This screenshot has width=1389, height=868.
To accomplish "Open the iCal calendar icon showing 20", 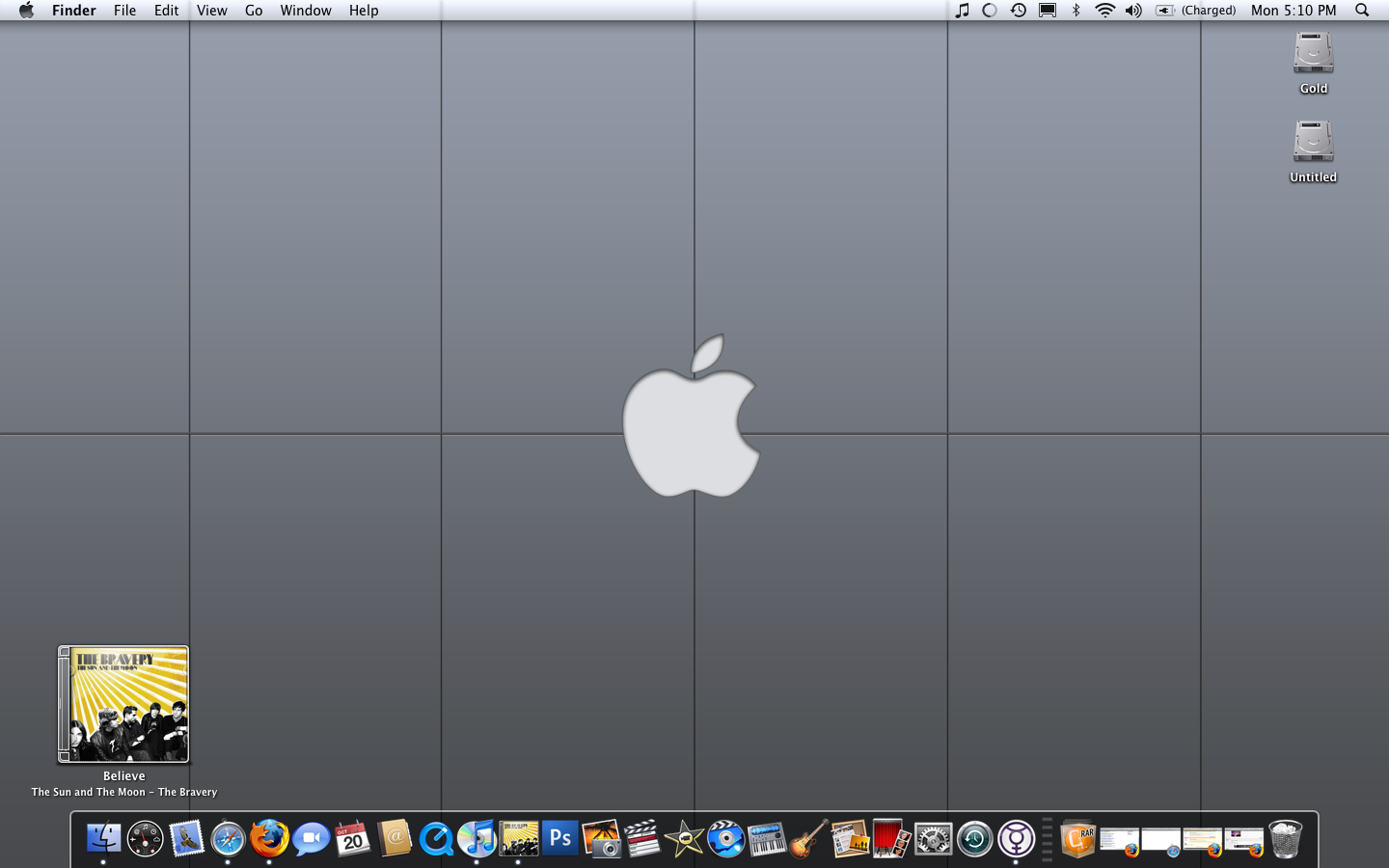I will coord(352,838).
